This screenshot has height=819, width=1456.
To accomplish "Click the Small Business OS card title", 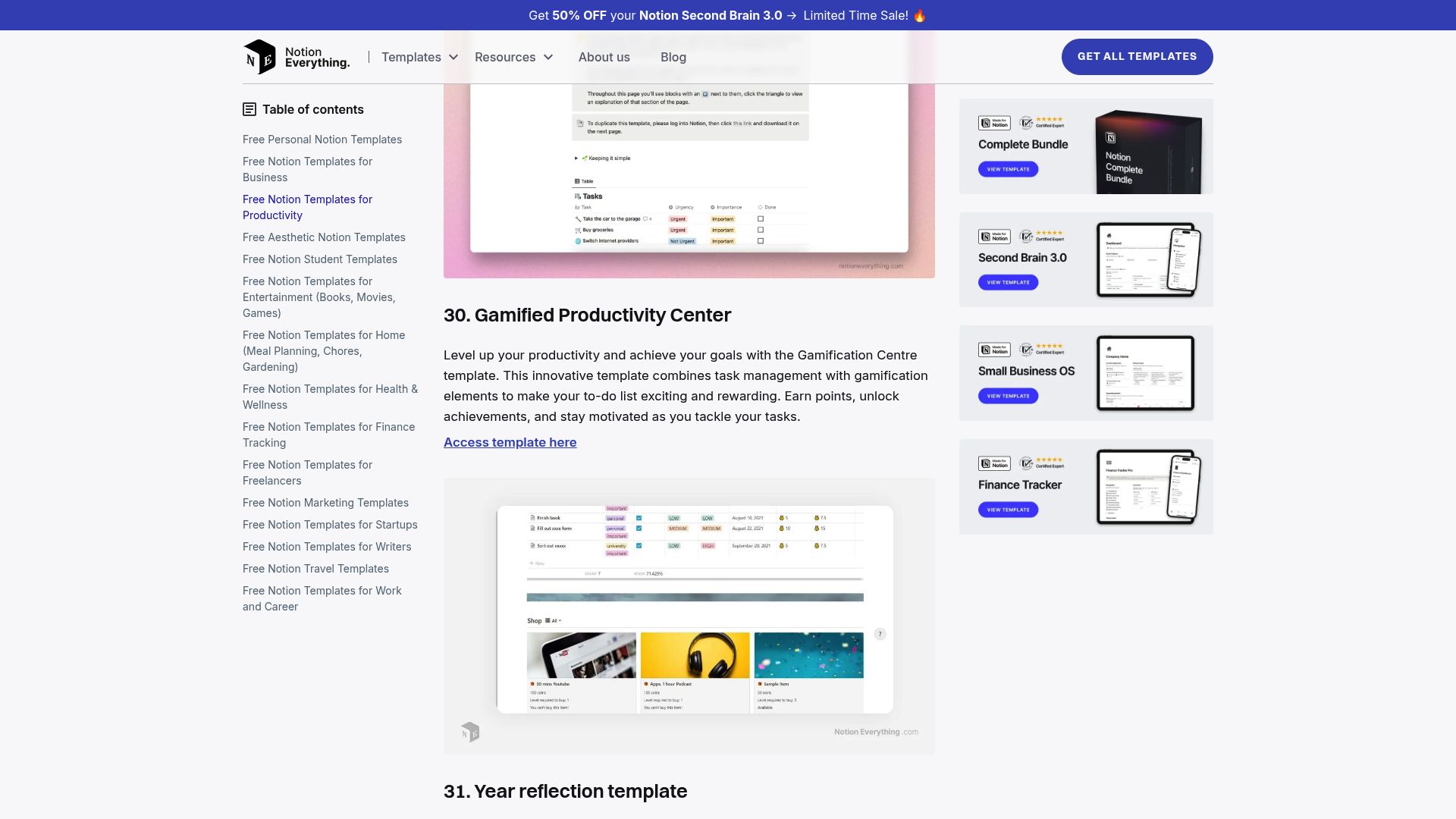I will coord(1026,371).
